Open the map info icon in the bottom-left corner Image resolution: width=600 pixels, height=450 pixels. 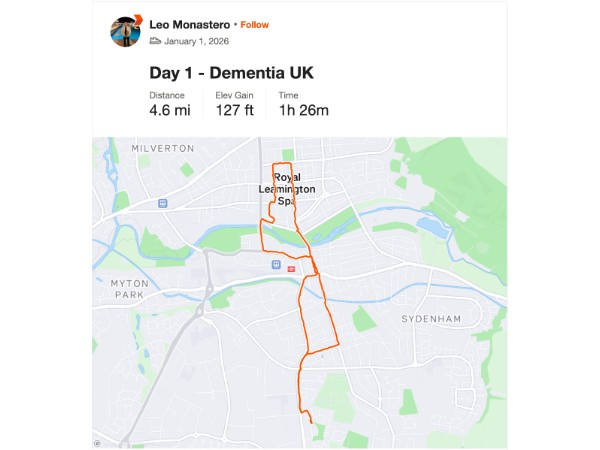point(97,440)
